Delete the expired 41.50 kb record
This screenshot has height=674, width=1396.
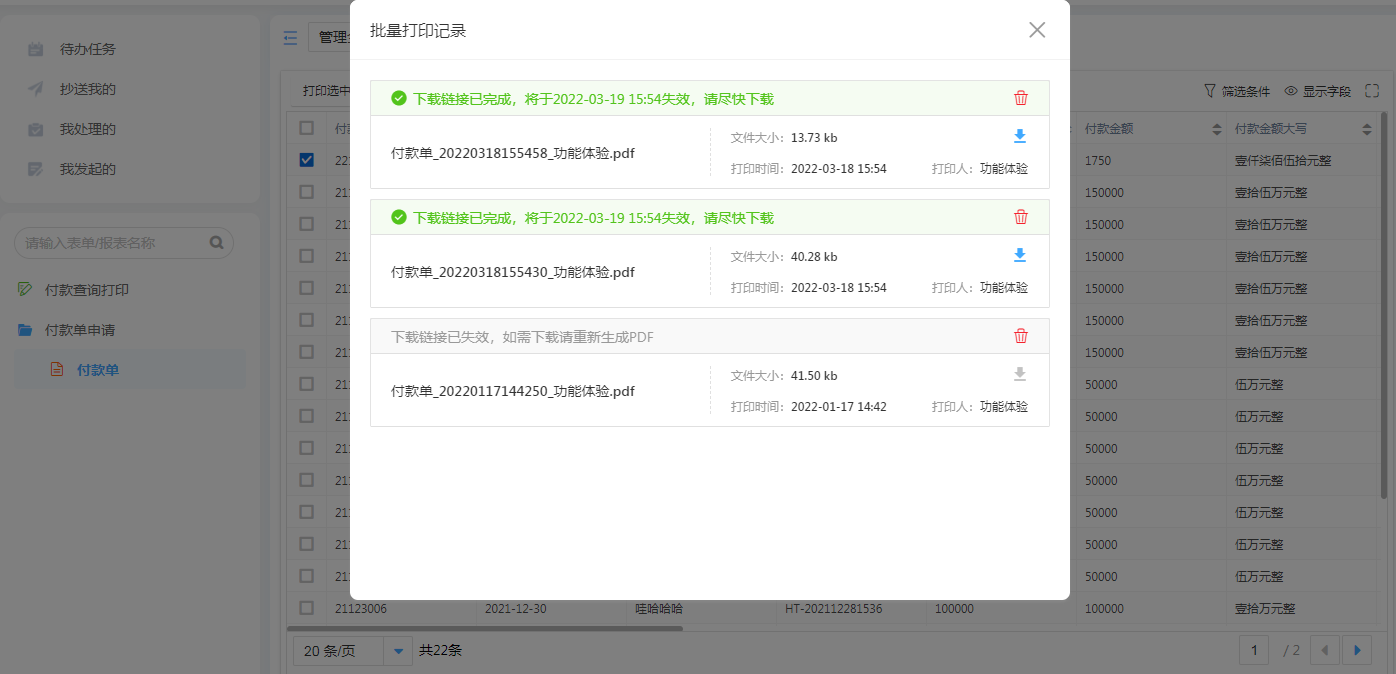tap(1021, 336)
